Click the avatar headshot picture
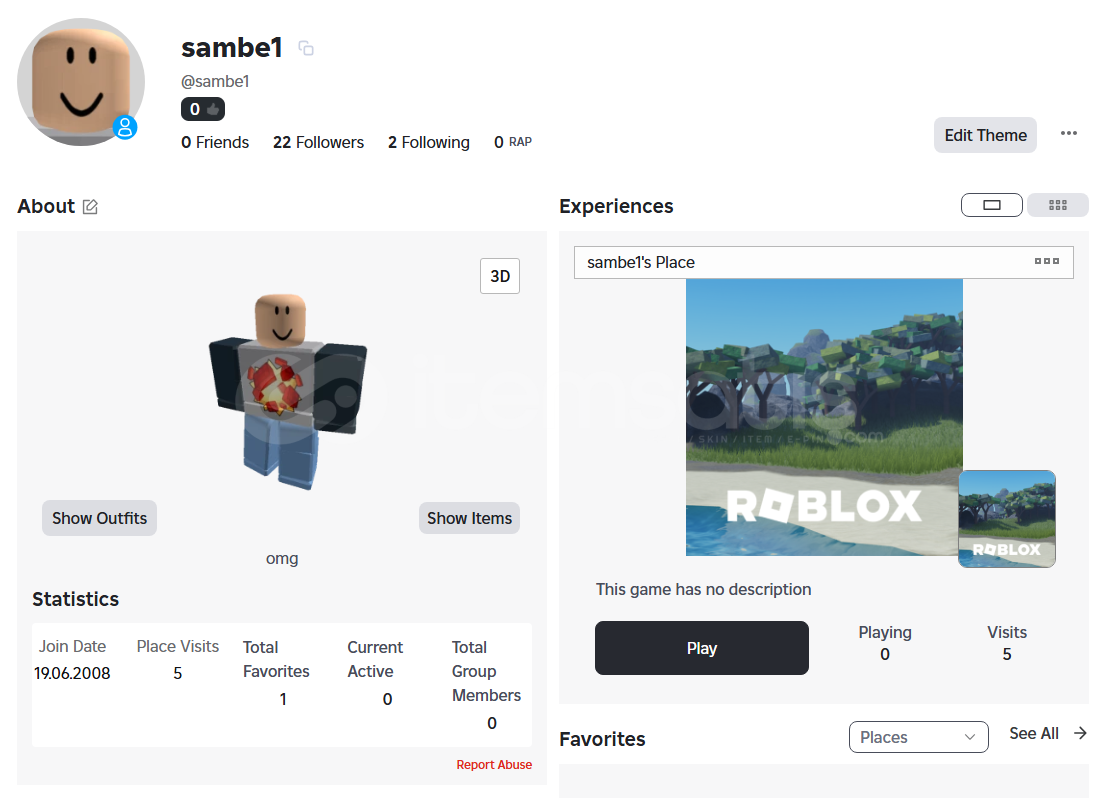The width and height of the screenshot is (1118, 798). click(80, 82)
